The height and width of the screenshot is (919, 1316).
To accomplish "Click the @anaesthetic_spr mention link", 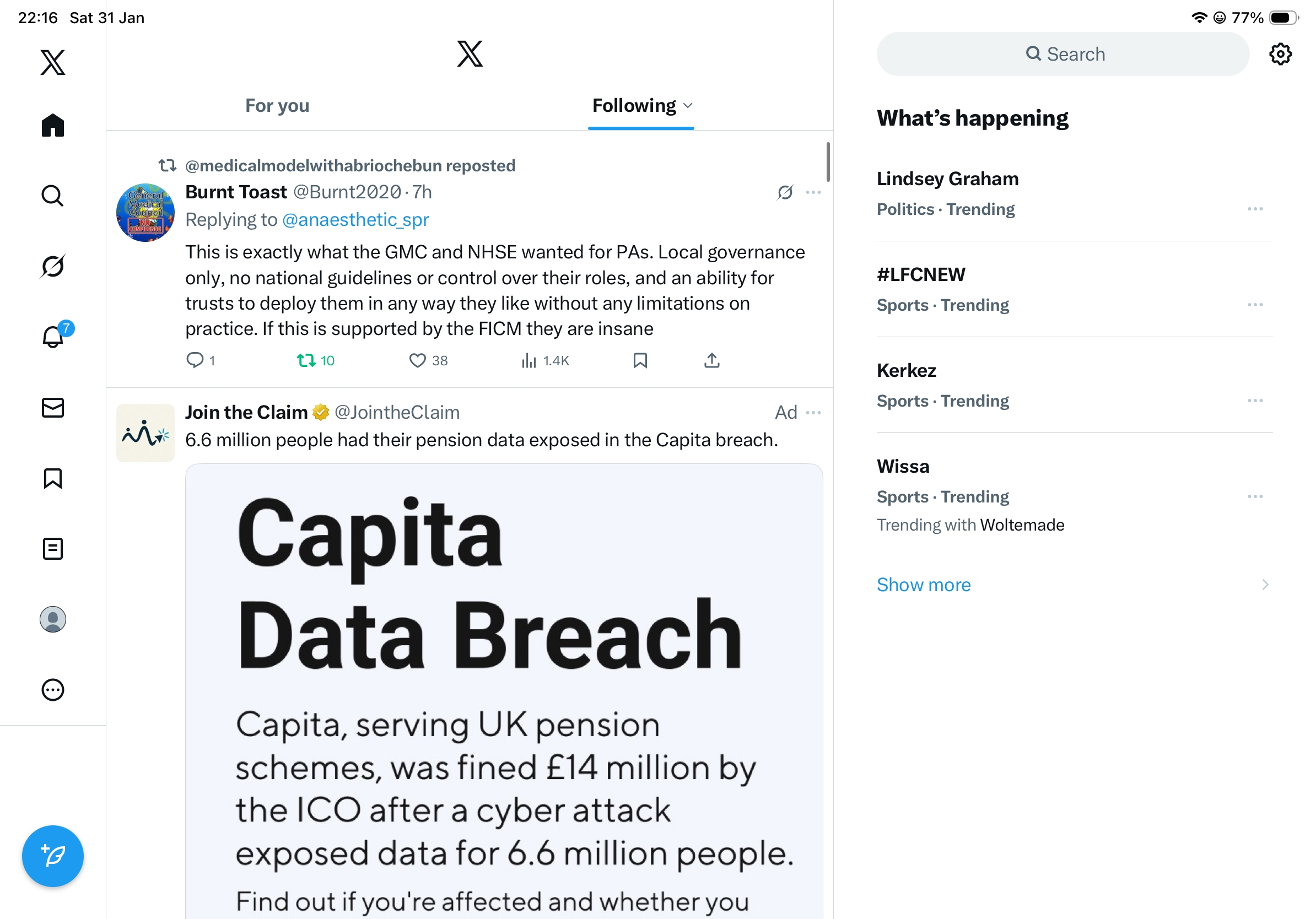I will pos(355,220).
